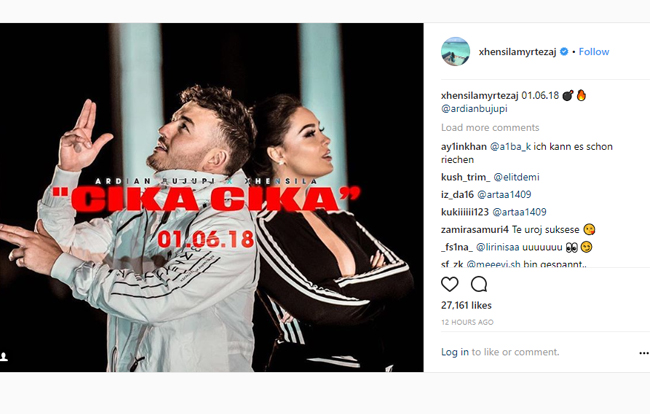Screen dimensions: 650x414
Task: Click the 12 hours ago timestamp
Action: click(x=467, y=322)
